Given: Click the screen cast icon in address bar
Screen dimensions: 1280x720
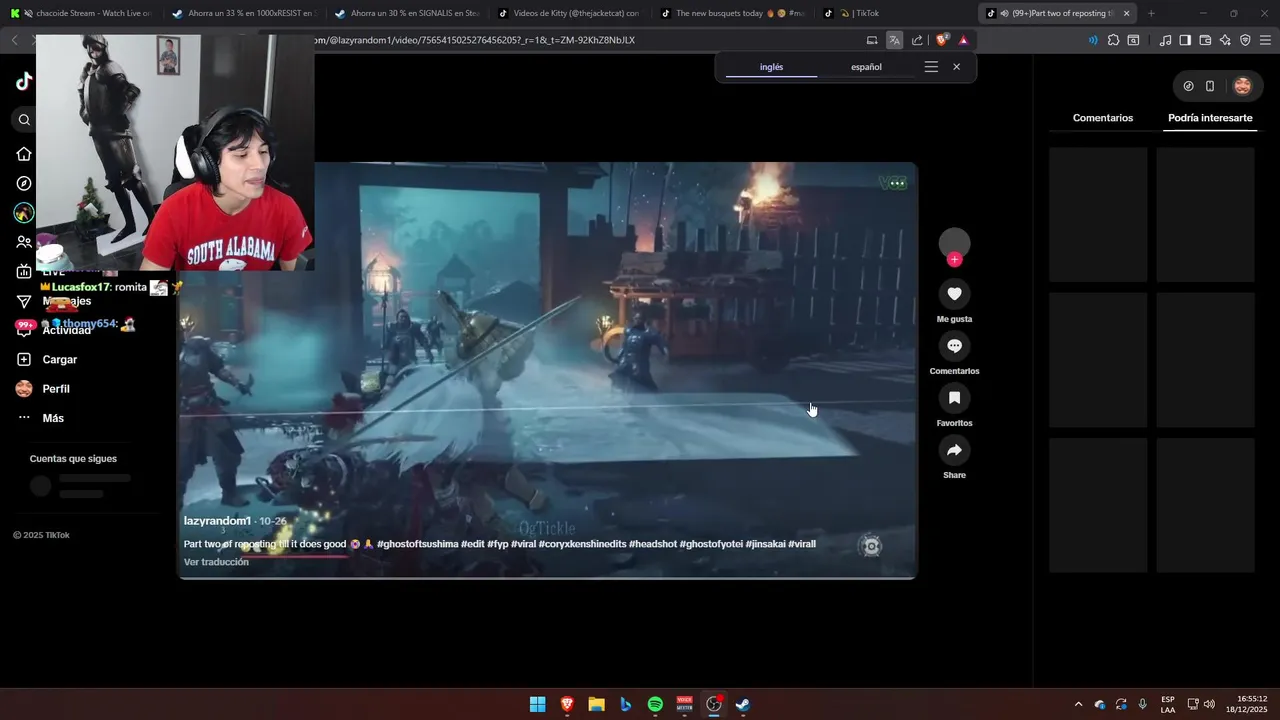Looking at the screenshot, I should pos(872,40).
